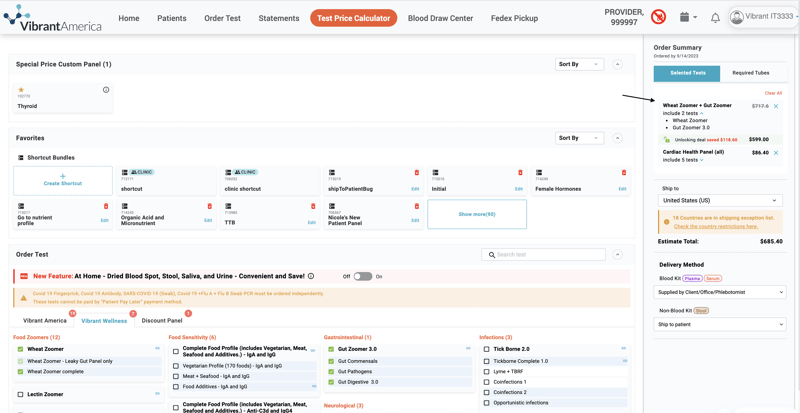Check the Tick Borne 2.0 checkbox
The width and height of the screenshot is (800, 413).
(487, 349)
